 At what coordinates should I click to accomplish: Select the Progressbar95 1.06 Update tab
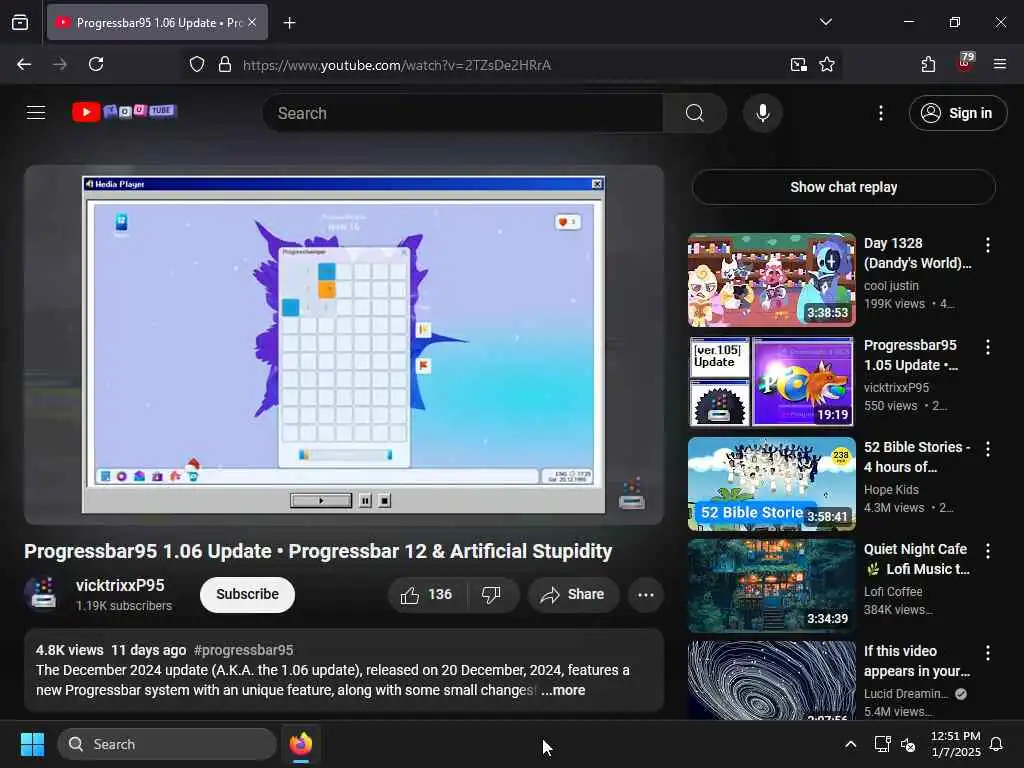pyautogui.click(x=157, y=23)
